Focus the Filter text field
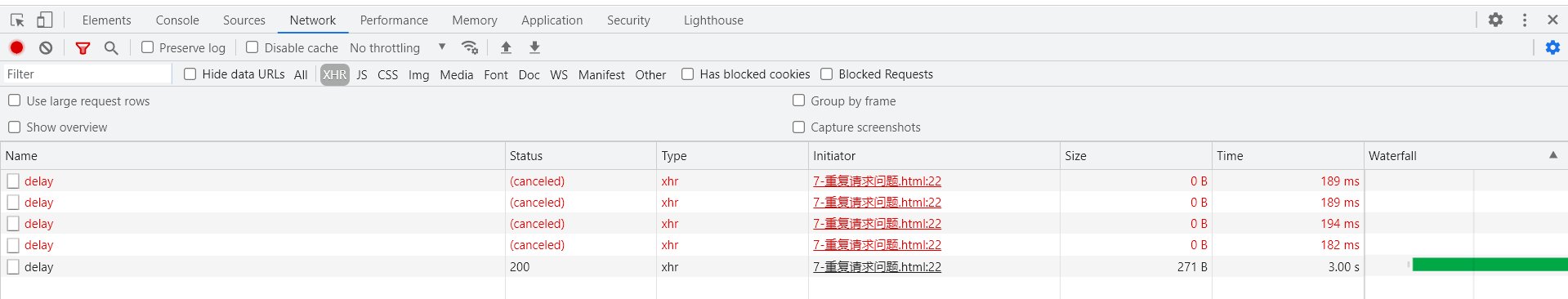This screenshot has height=299, width=1568. click(87, 74)
